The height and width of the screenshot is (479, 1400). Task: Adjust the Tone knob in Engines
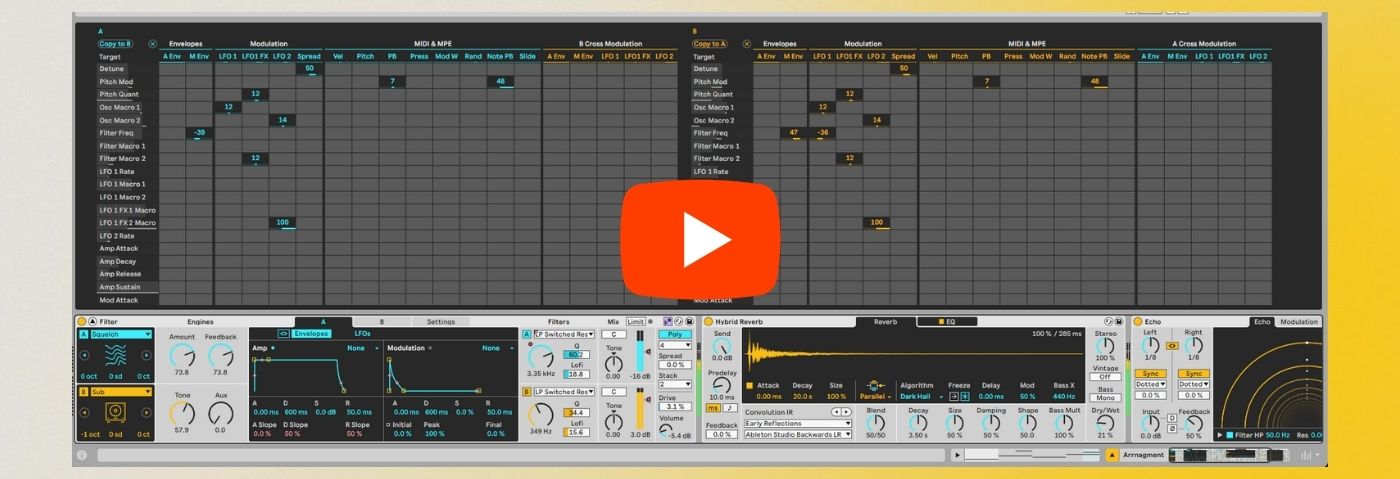pos(181,412)
